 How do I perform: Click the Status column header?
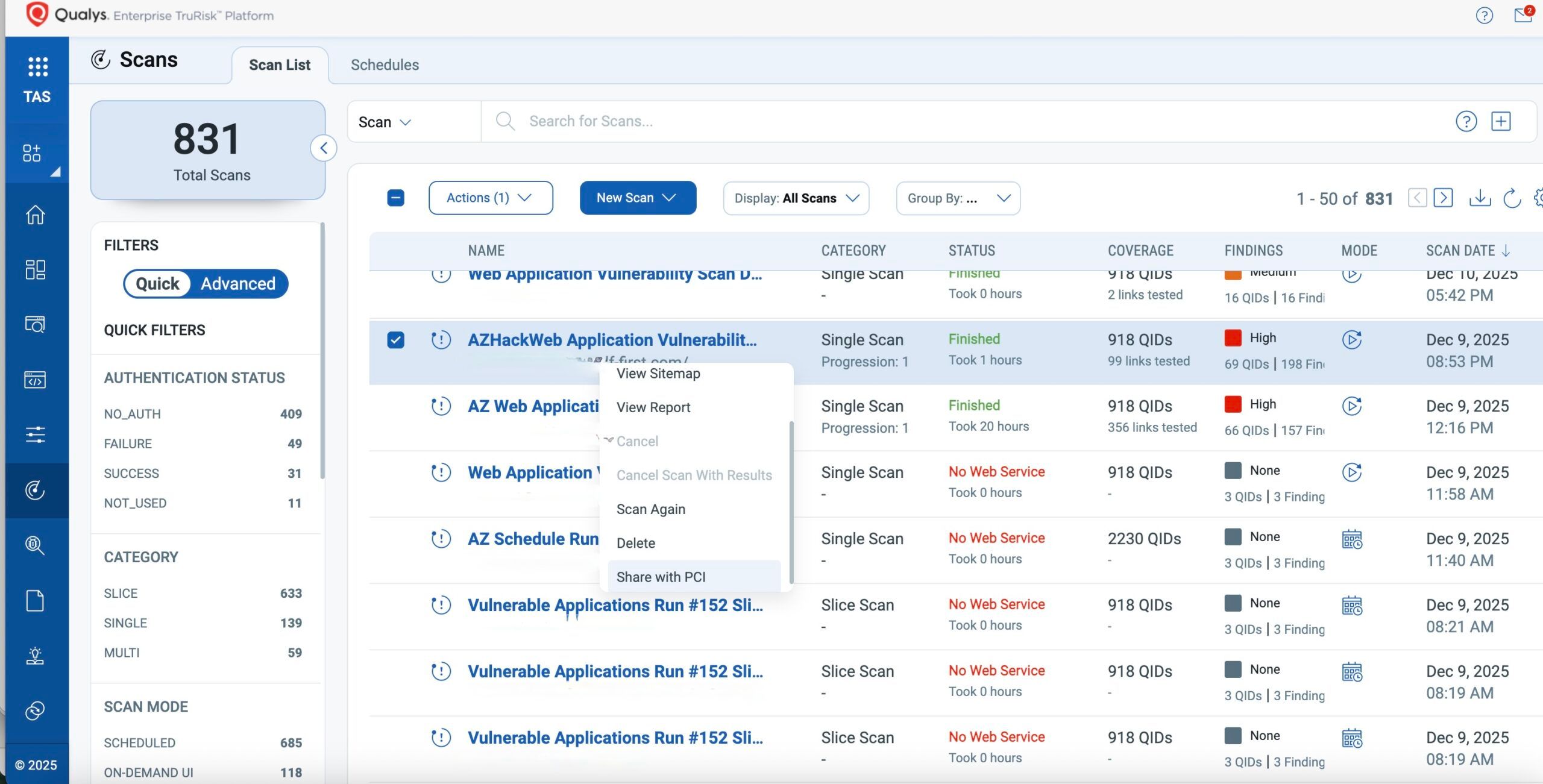pos(972,251)
